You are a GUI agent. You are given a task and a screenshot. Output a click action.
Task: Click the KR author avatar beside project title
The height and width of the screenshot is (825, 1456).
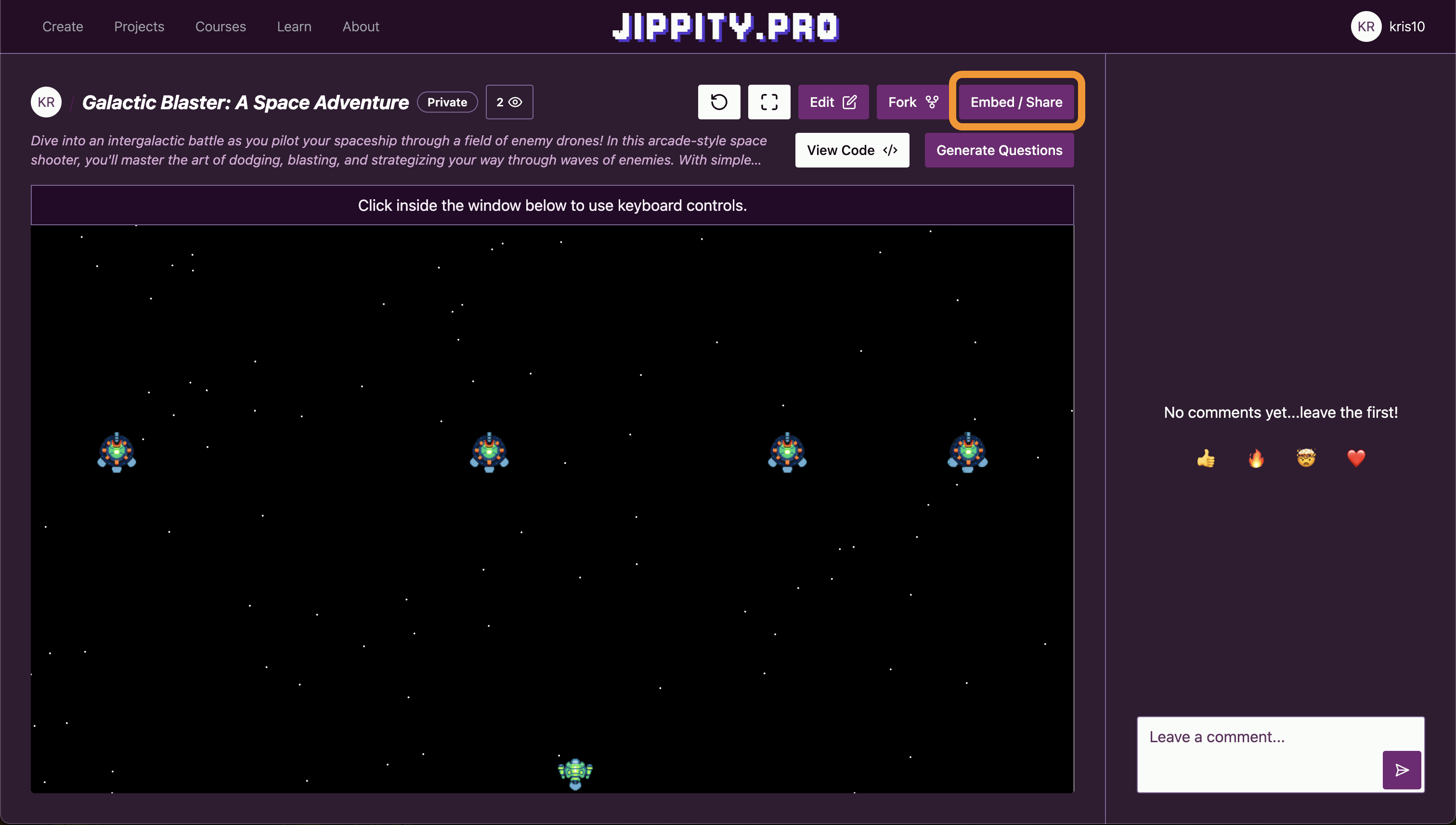pyautogui.click(x=46, y=102)
